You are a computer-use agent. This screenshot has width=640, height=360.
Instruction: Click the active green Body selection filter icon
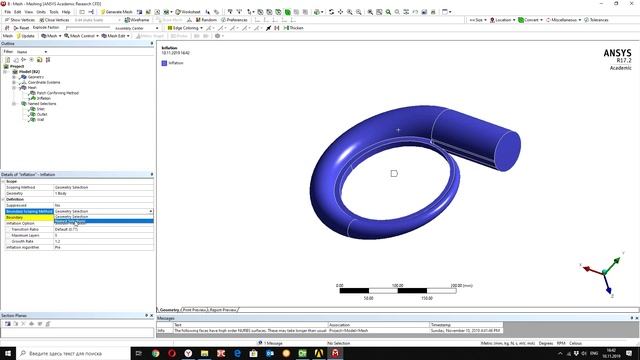pos(287,12)
